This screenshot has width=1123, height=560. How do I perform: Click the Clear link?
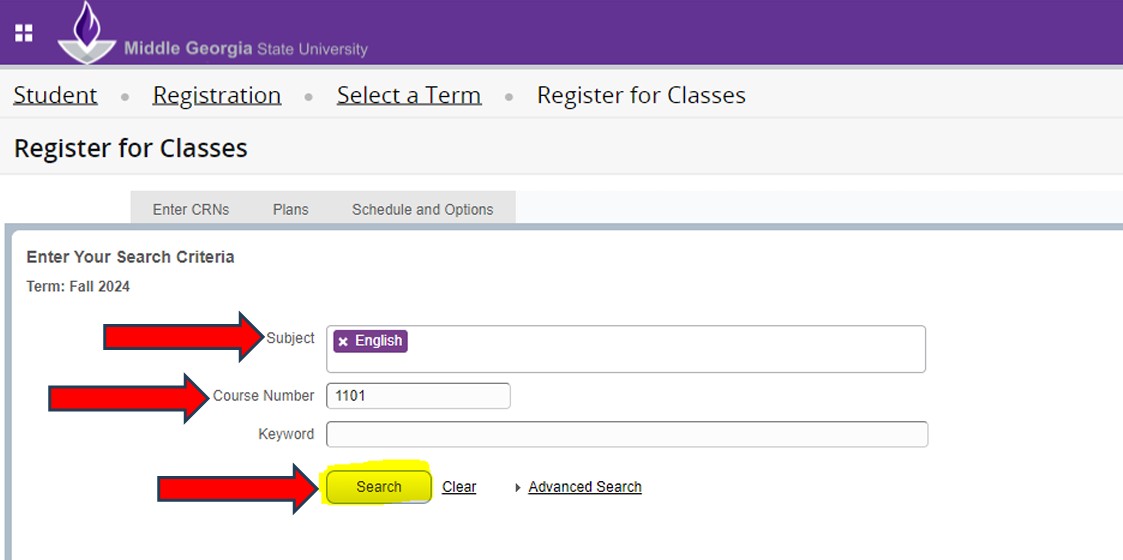[x=459, y=487]
